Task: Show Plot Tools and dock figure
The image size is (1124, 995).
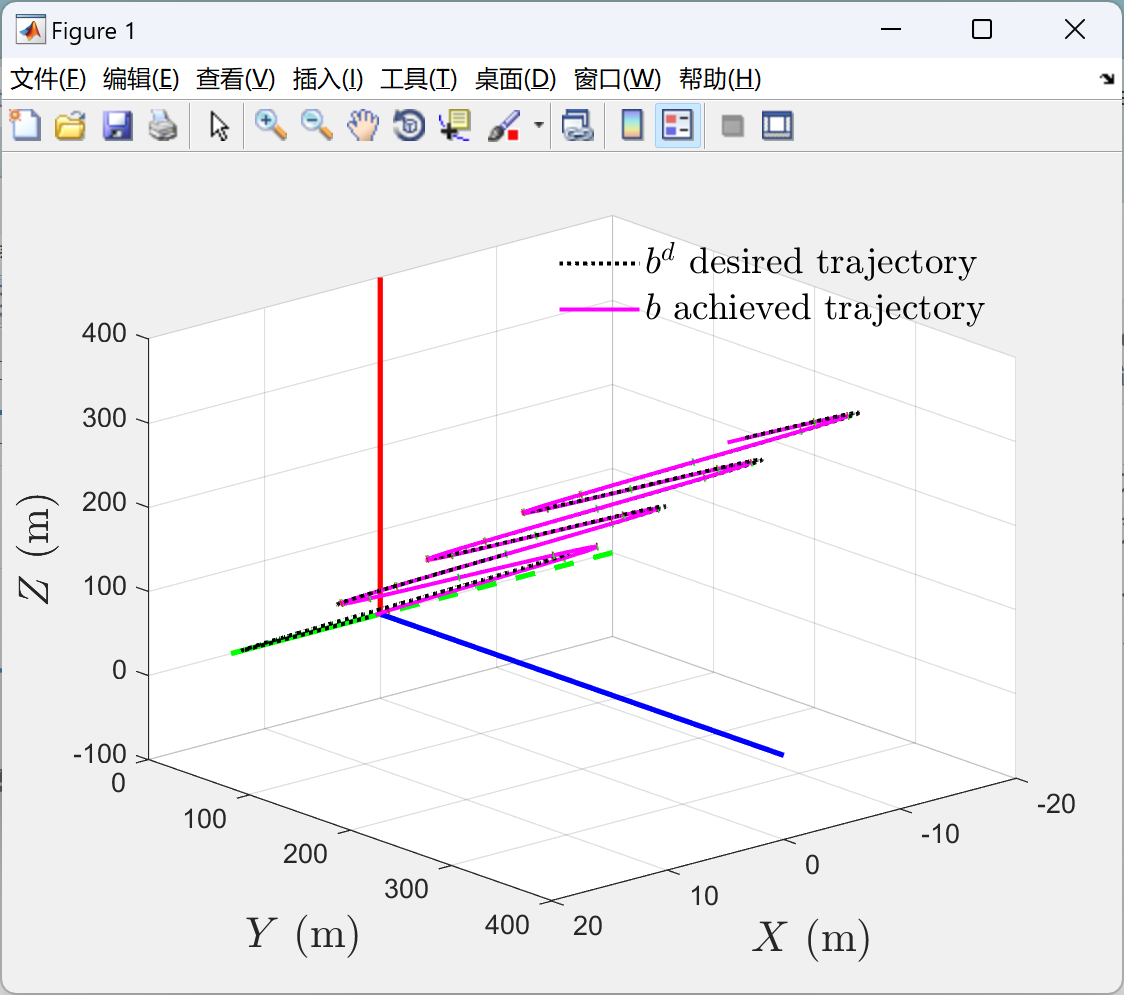Action: click(x=777, y=125)
